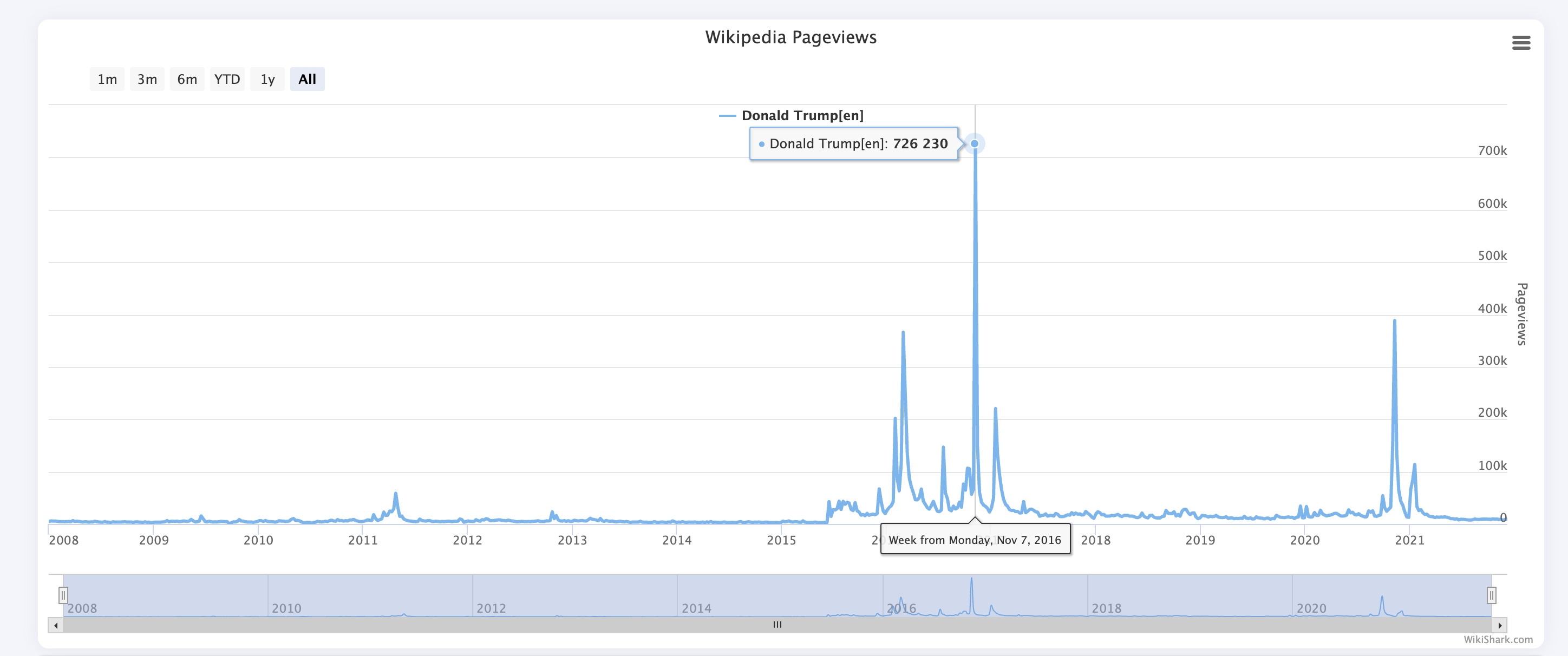Click the 2012 label in the navigator
This screenshot has width=1568, height=656.
point(491,608)
